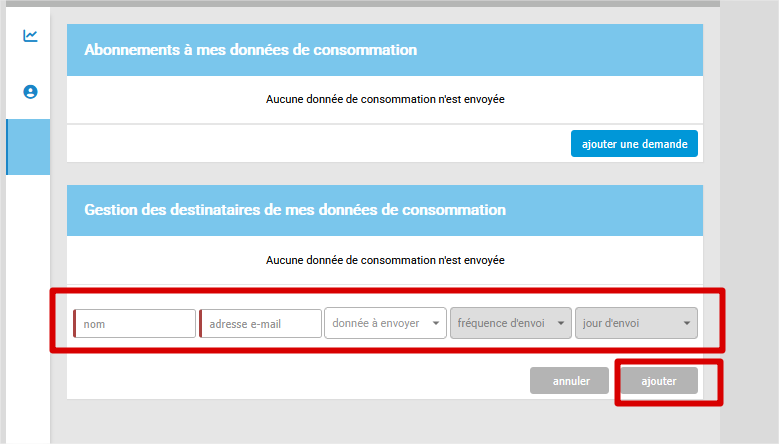Click the 'ajouter' button to add recipient

657,381
